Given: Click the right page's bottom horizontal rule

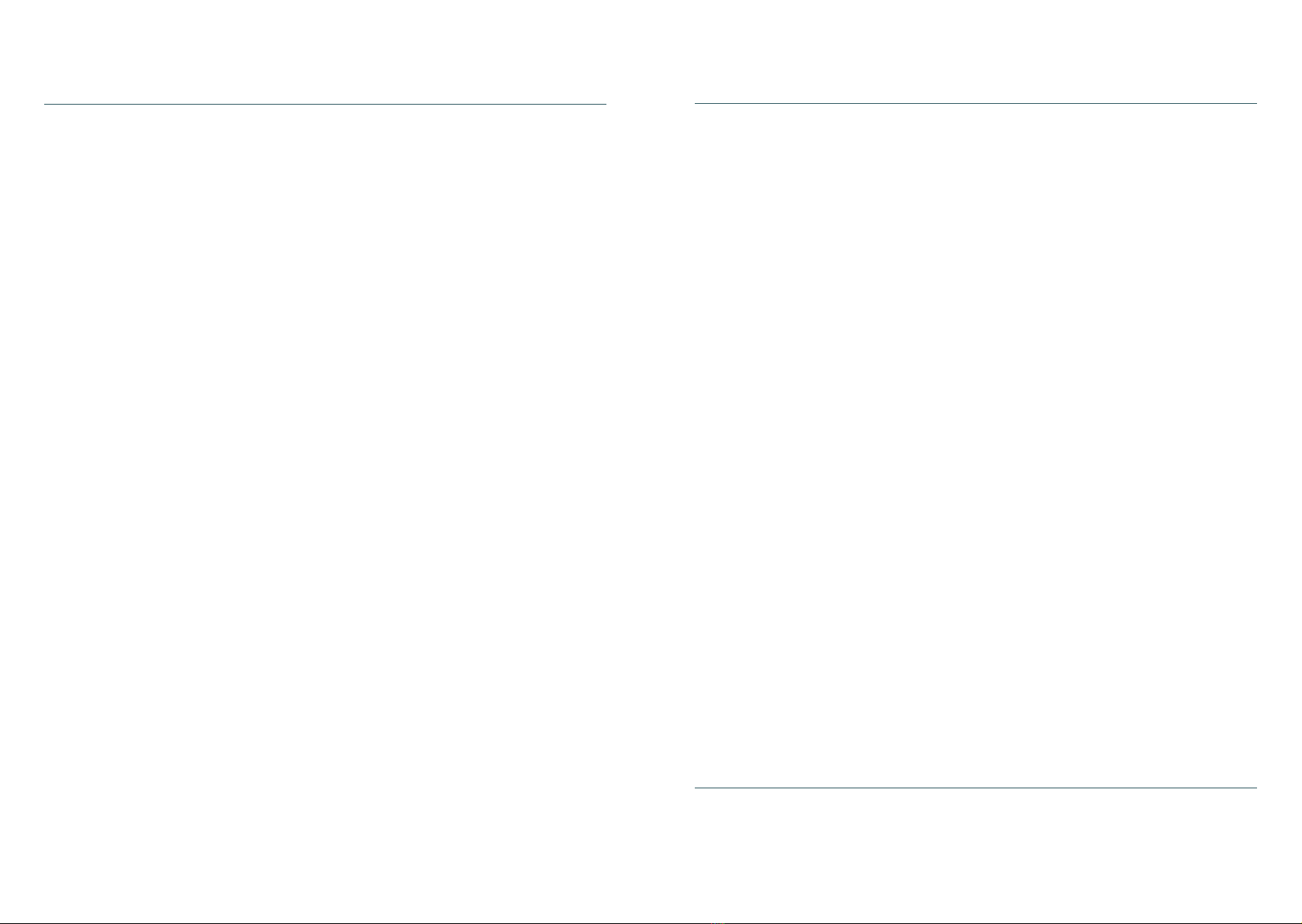Looking at the screenshot, I should 975,788.
